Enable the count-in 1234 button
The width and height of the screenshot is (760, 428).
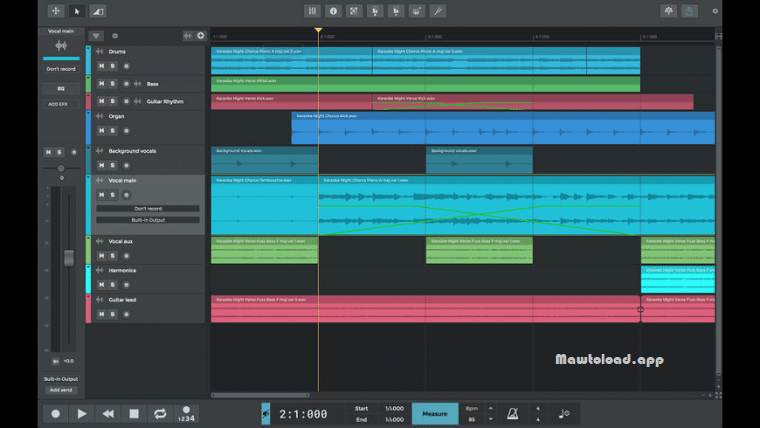pos(186,413)
